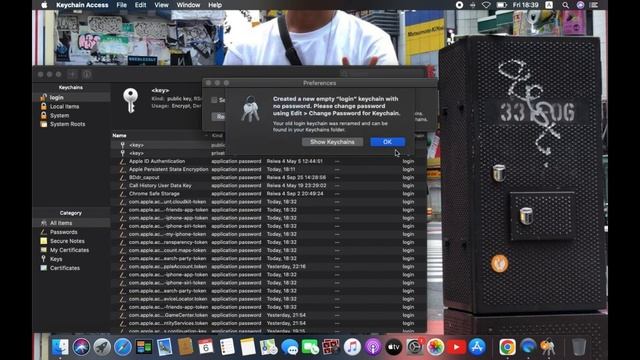
Task: Select All Items category
Action: coord(71,223)
